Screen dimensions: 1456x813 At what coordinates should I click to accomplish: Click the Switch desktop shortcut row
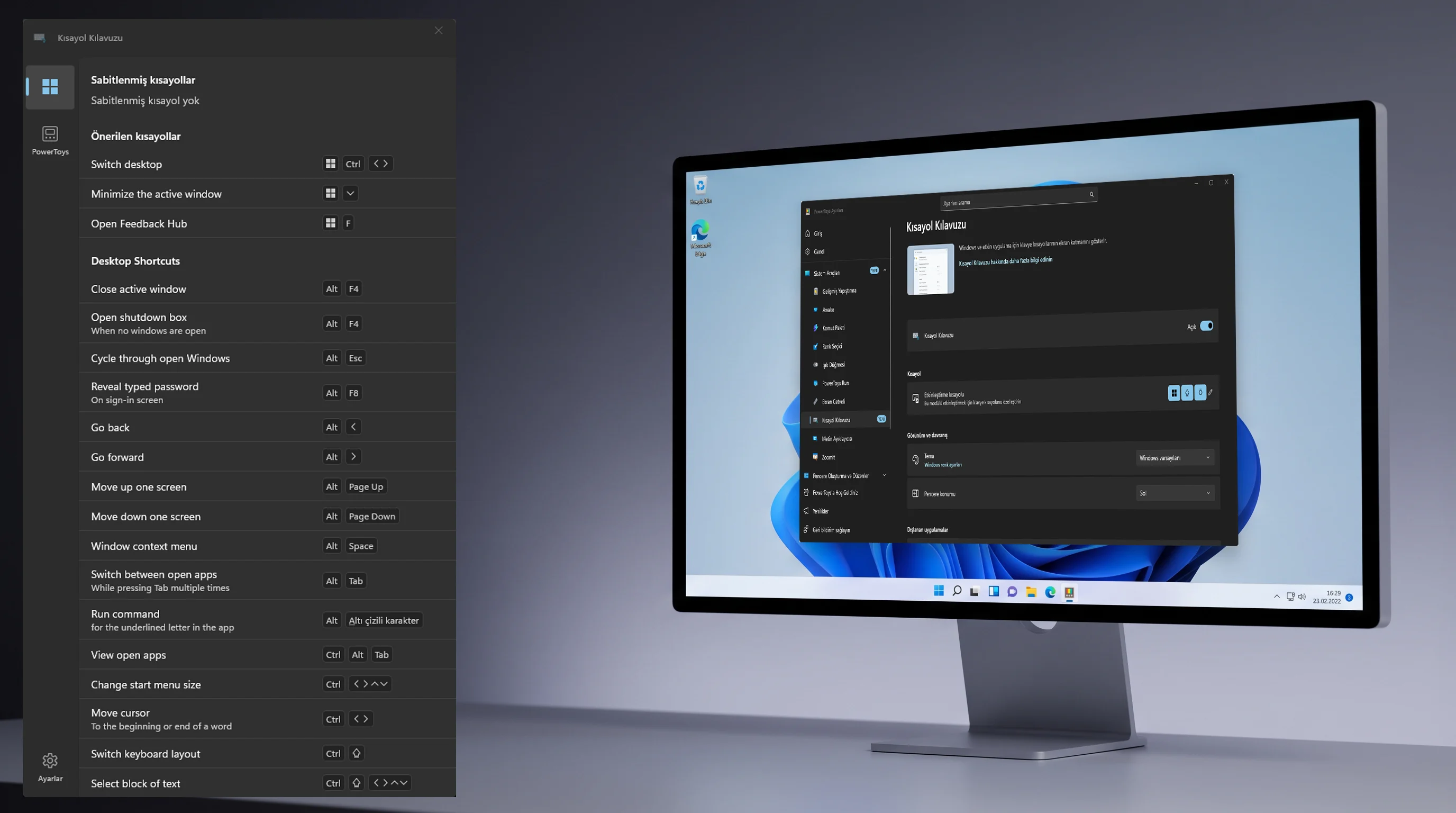267,164
